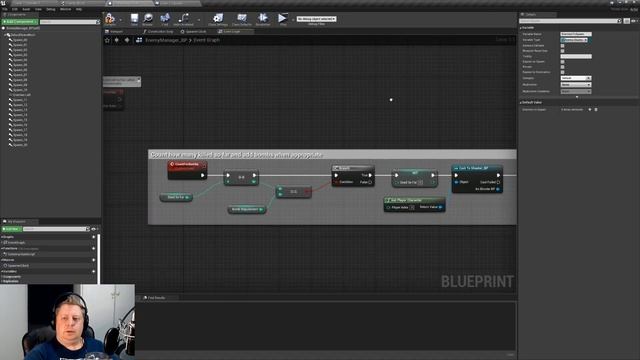Image resolution: width=640 pixels, height=360 pixels.
Task: Open the Category dropdown in Details
Action: (576, 78)
